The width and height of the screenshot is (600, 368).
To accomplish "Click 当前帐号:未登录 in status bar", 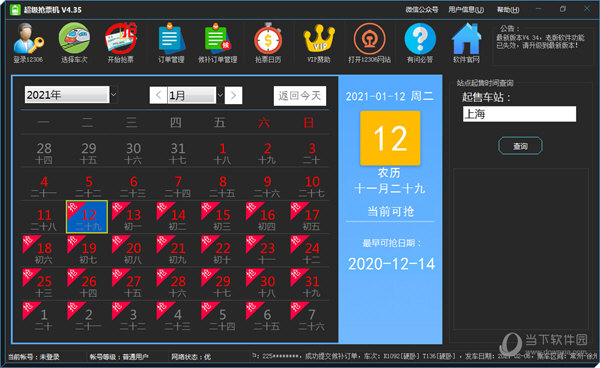I will point(33,357).
